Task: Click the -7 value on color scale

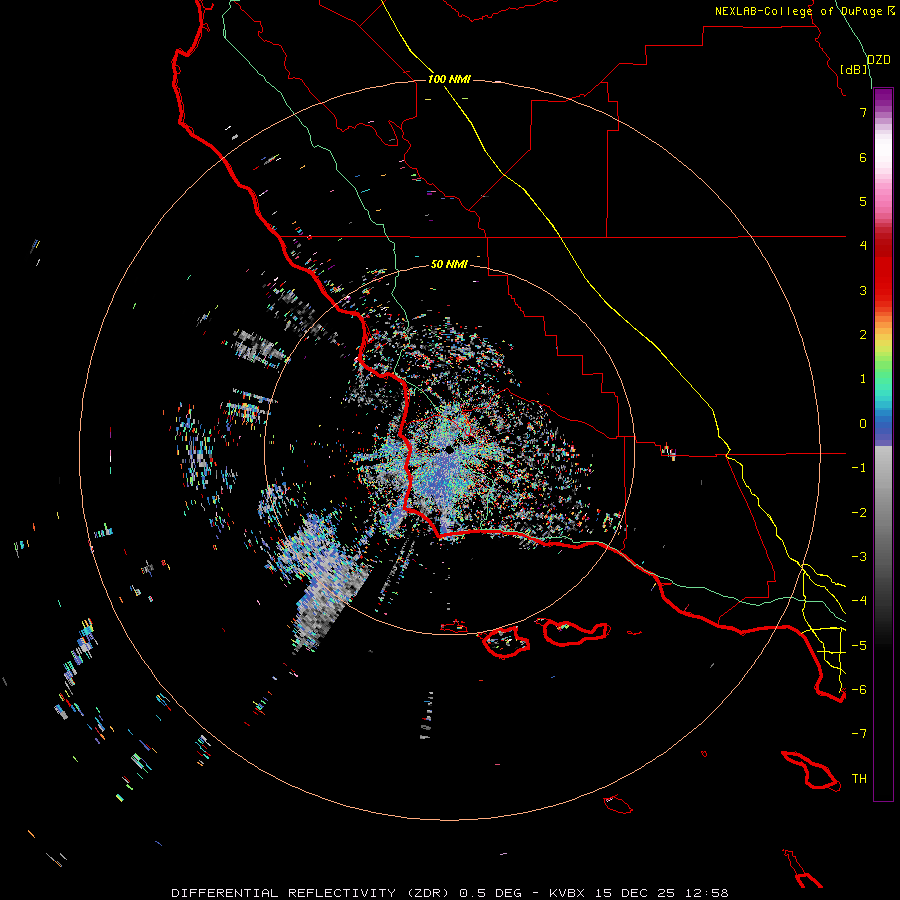Action: coord(859,734)
